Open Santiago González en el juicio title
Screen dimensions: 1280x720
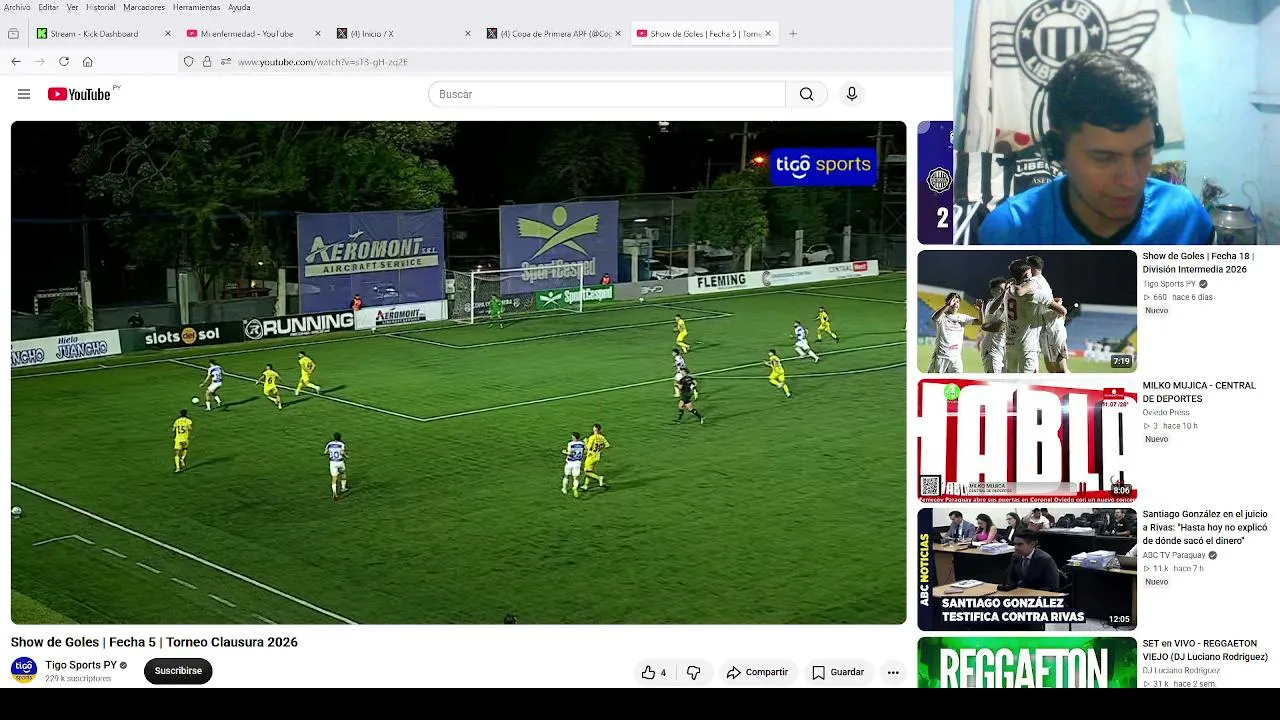coord(1205,527)
